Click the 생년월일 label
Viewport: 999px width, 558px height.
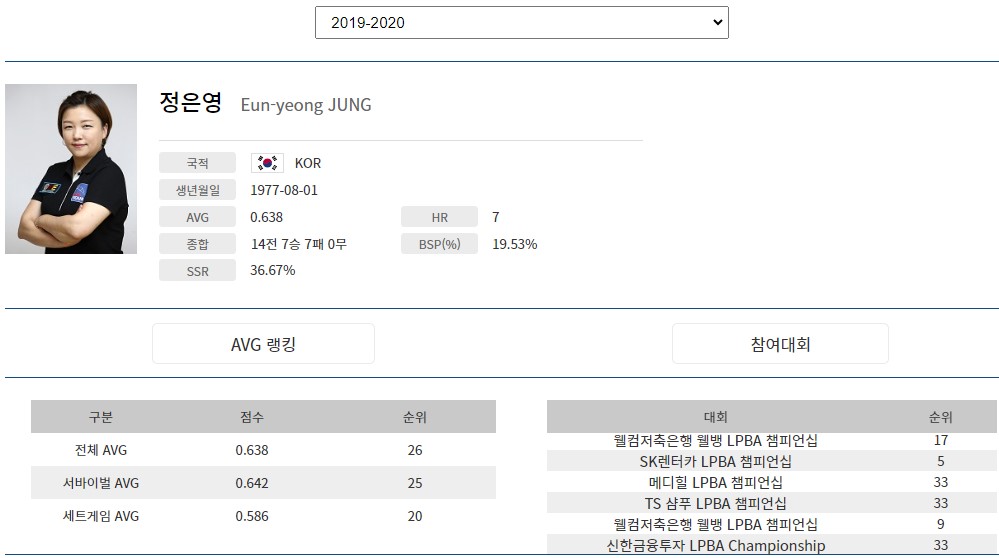(198, 190)
